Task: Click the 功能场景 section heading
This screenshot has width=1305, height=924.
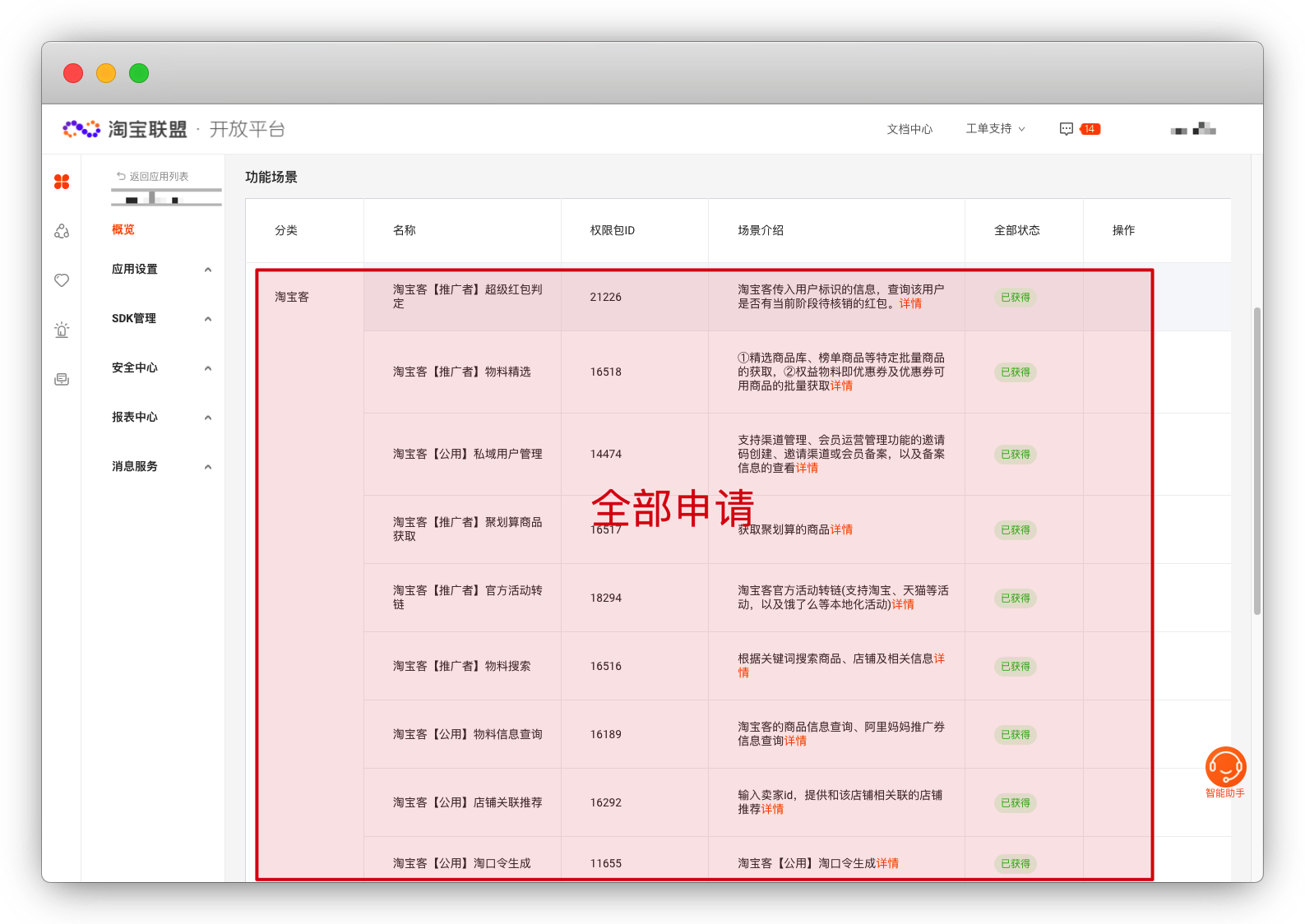Action: pyautogui.click(x=271, y=177)
